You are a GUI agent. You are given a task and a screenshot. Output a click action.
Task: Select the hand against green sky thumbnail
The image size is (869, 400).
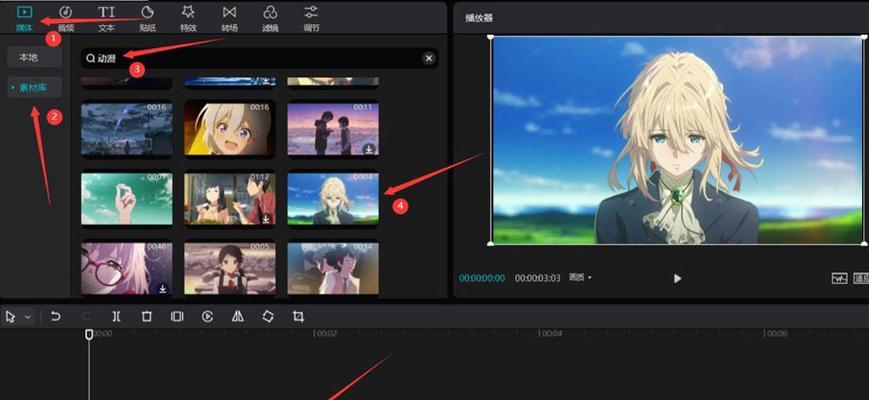click(x=127, y=199)
